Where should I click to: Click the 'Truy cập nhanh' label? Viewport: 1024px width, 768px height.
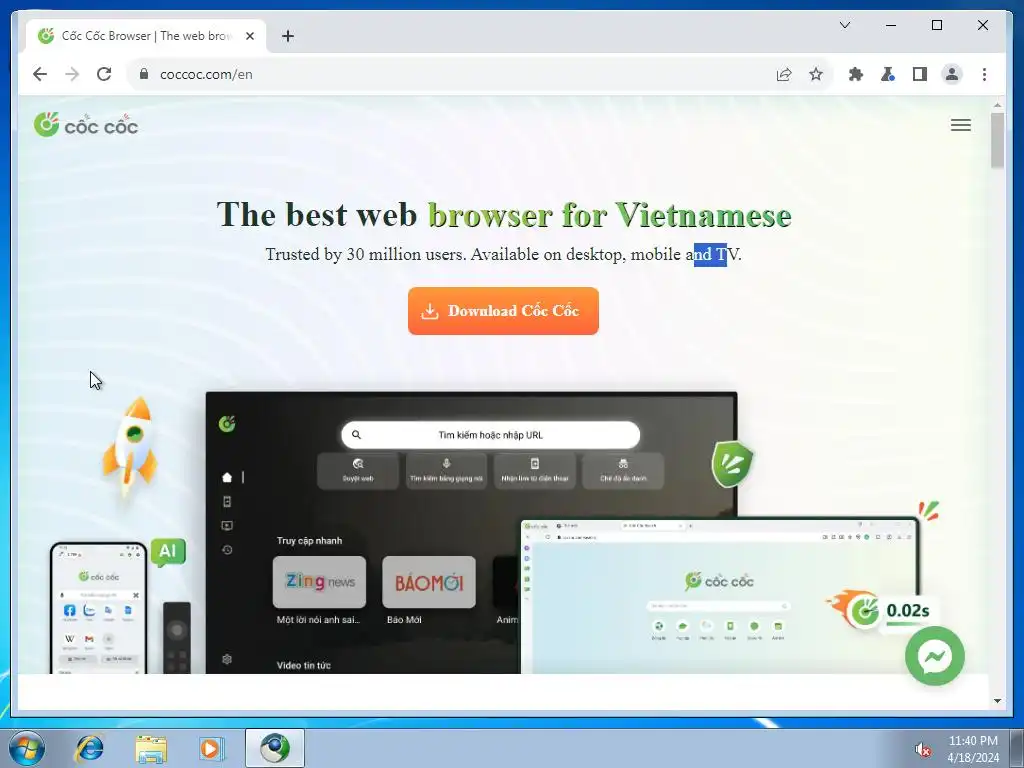click(x=309, y=541)
